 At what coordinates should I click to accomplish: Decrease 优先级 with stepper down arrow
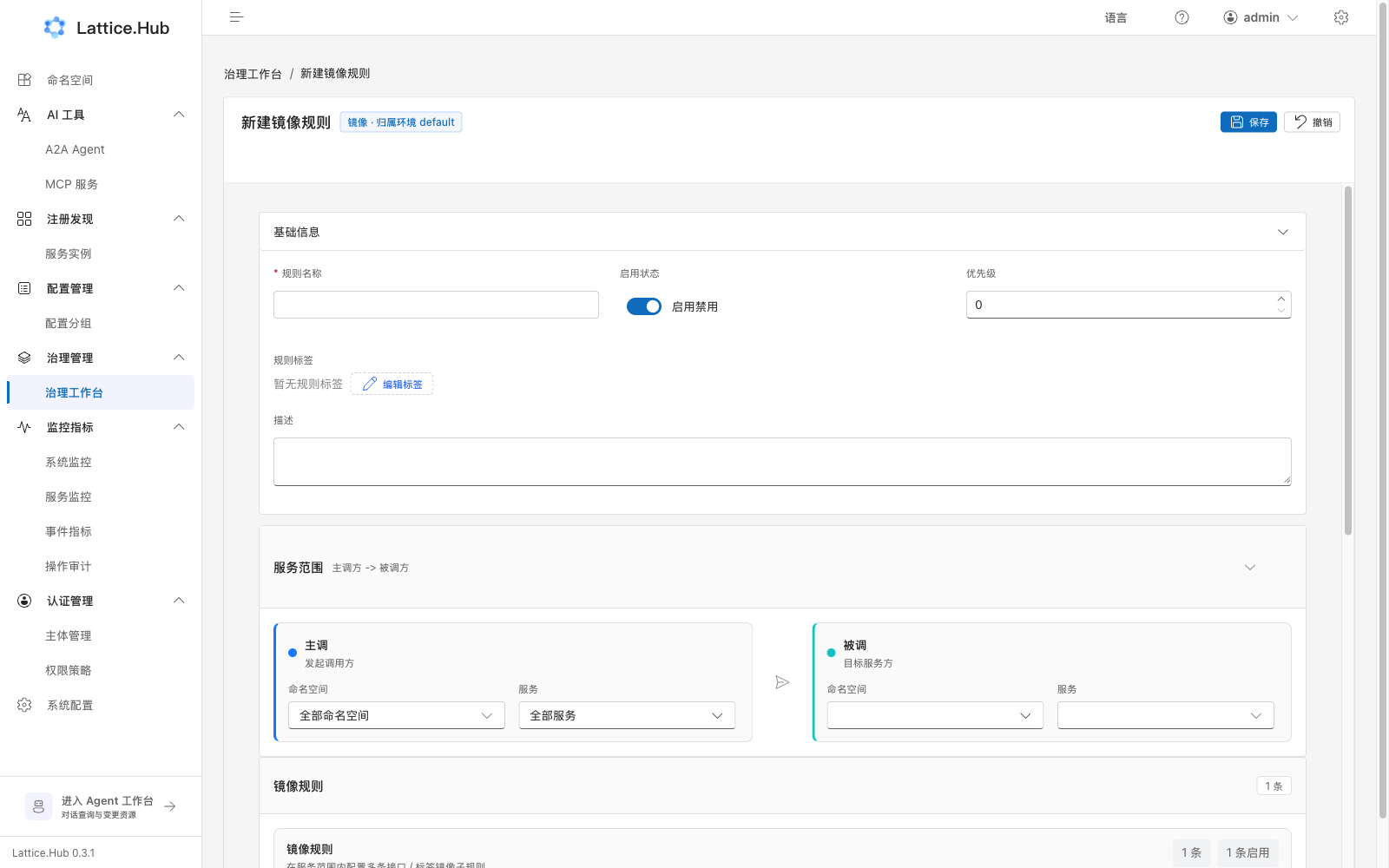pyautogui.click(x=1281, y=311)
